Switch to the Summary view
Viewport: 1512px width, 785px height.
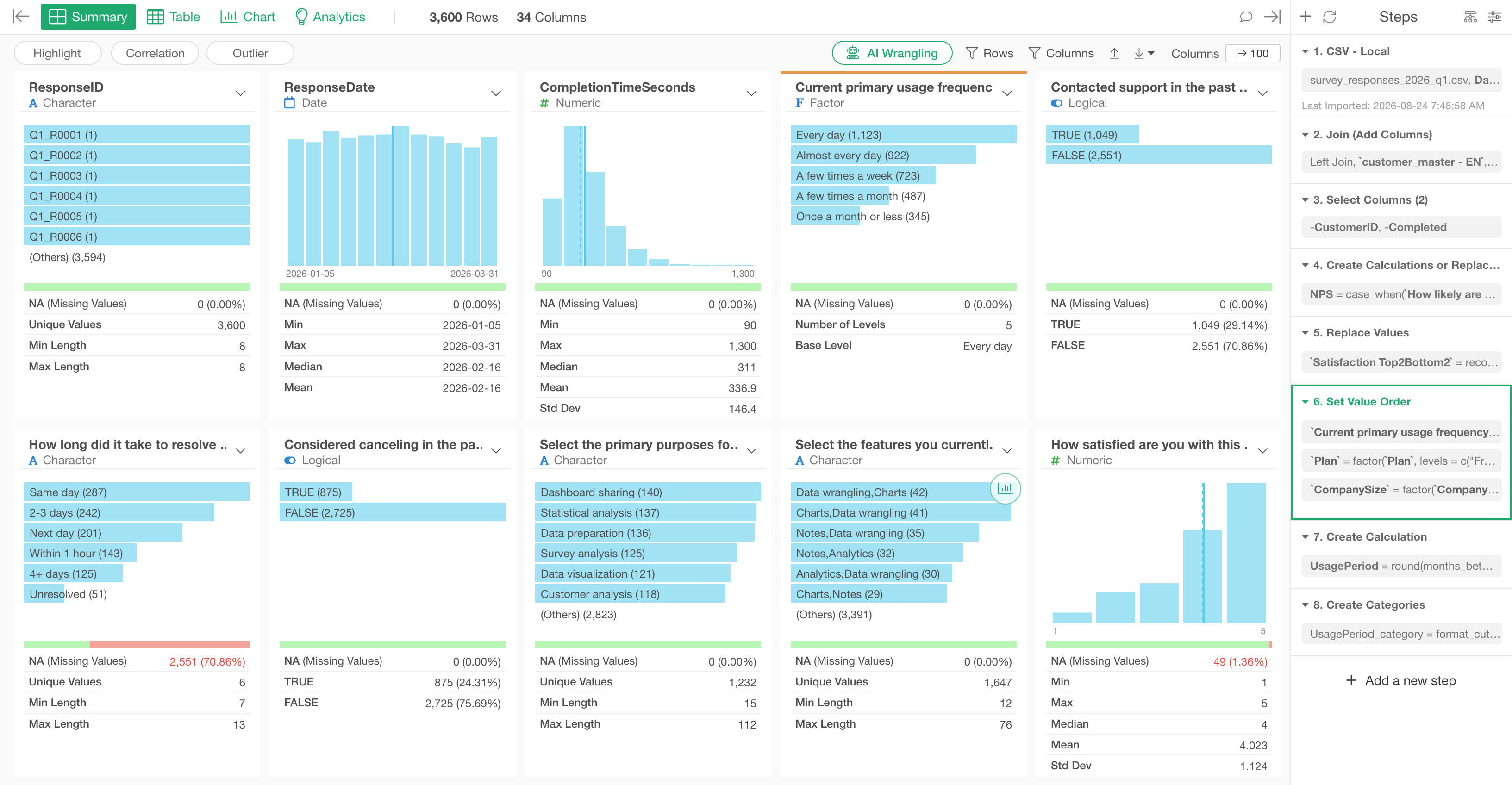coord(88,16)
